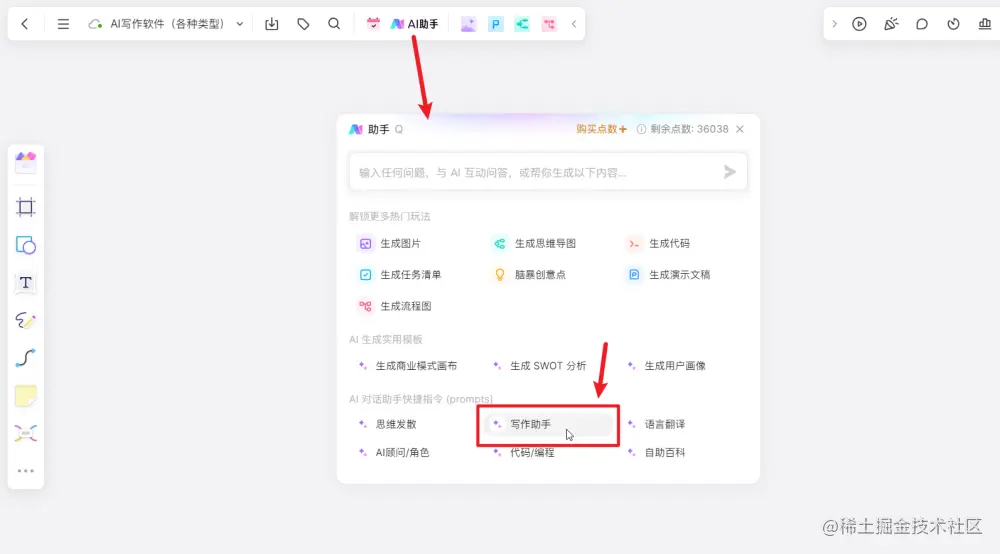Click the green mind map toolbar icon
This screenshot has height=554, width=1000.
pyautogui.click(x=522, y=24)
